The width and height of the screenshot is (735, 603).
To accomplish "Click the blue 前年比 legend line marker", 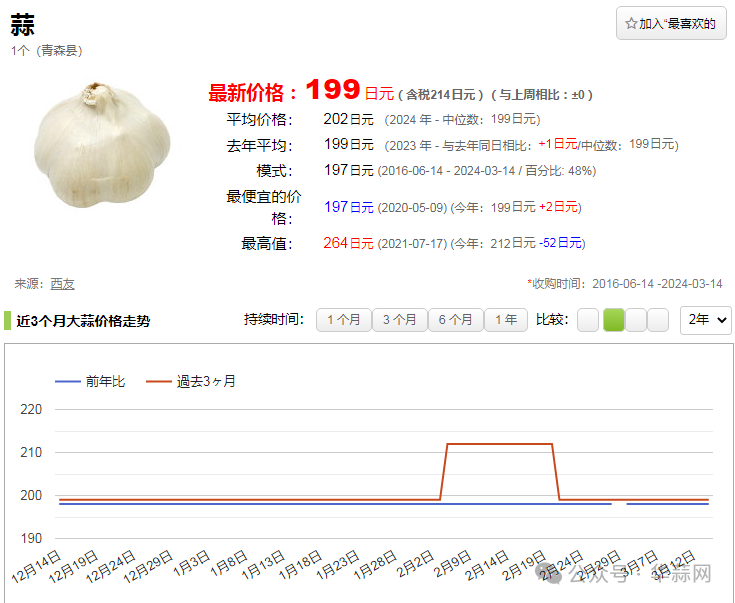I will 68,381.
